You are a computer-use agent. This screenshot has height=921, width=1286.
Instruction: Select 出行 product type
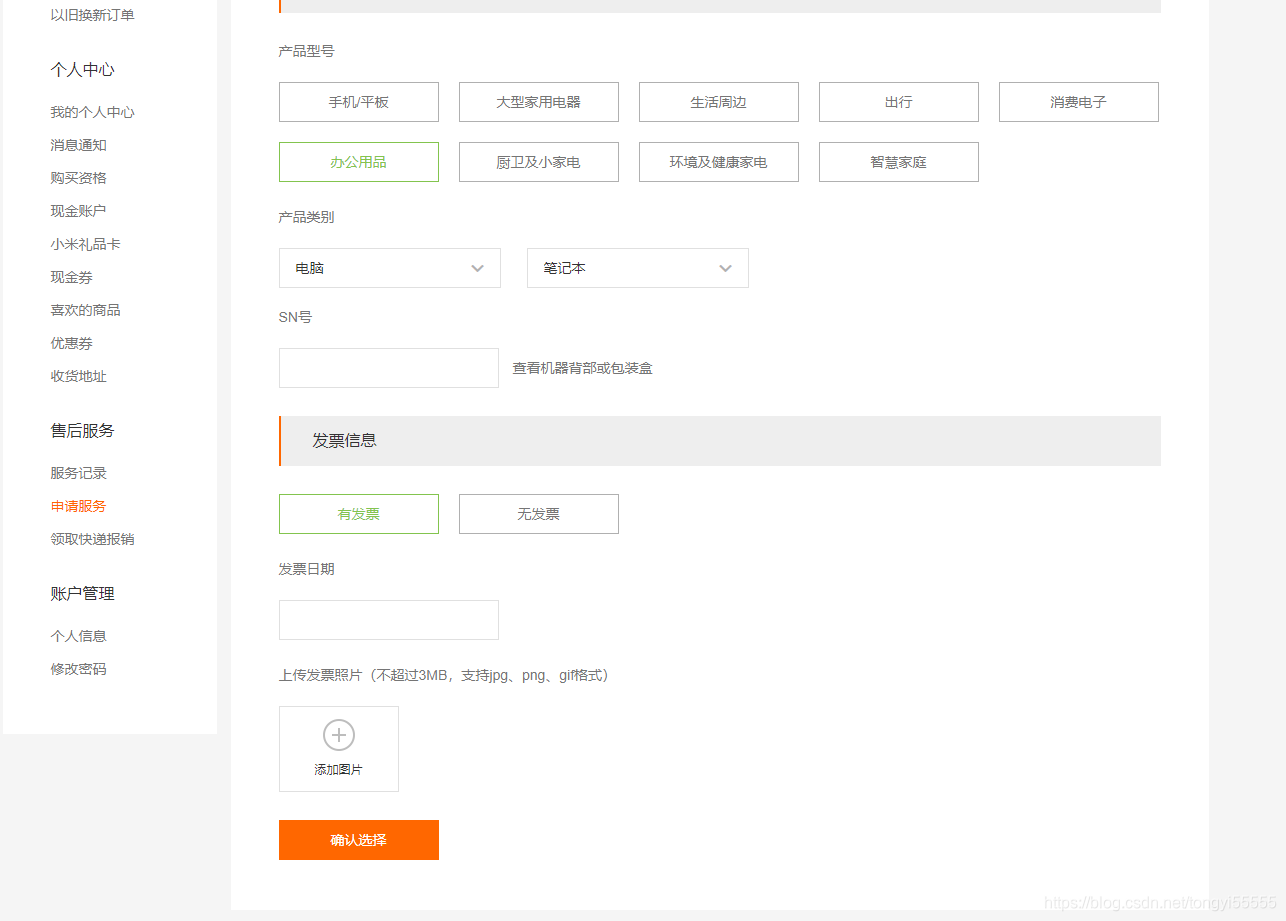[898, 102]
